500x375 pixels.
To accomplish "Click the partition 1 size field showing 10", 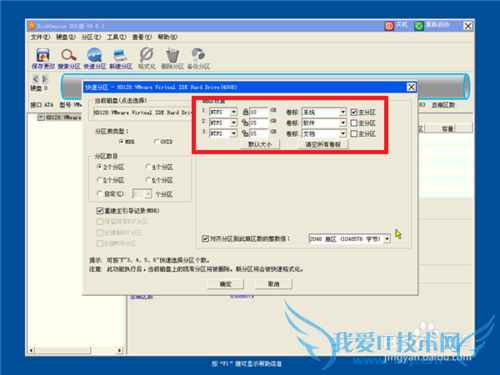I will 259,112.
